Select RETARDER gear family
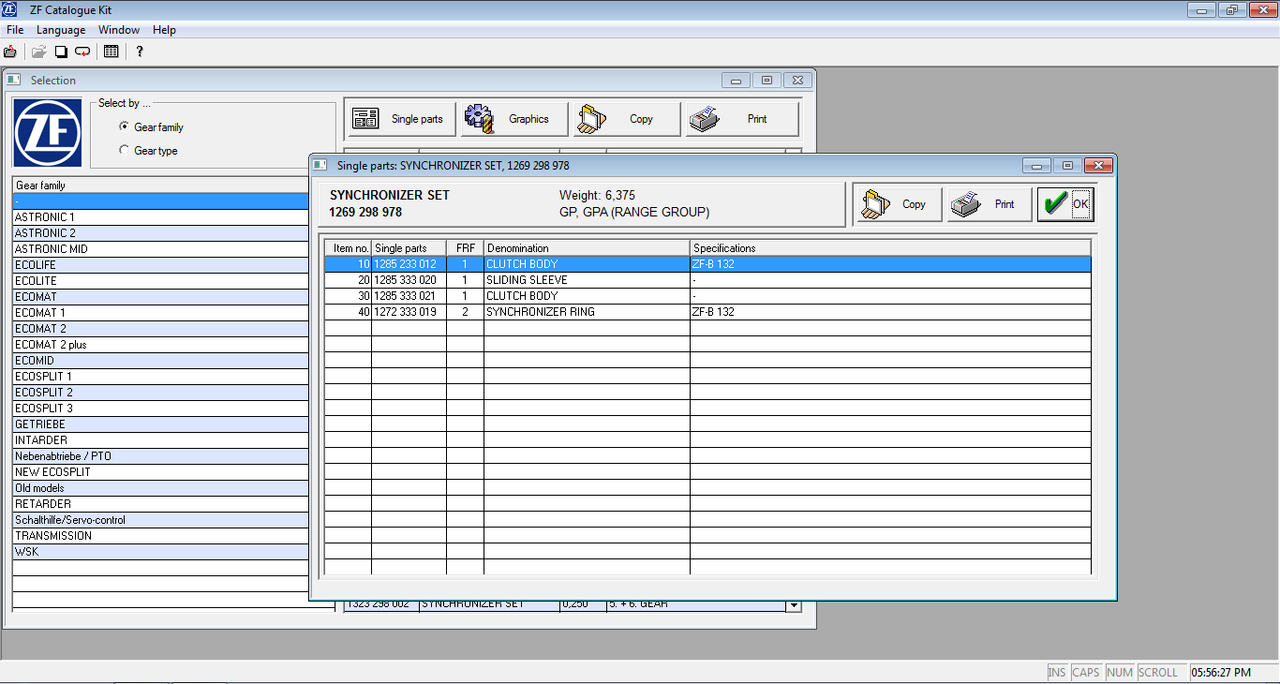 [160, 505]
